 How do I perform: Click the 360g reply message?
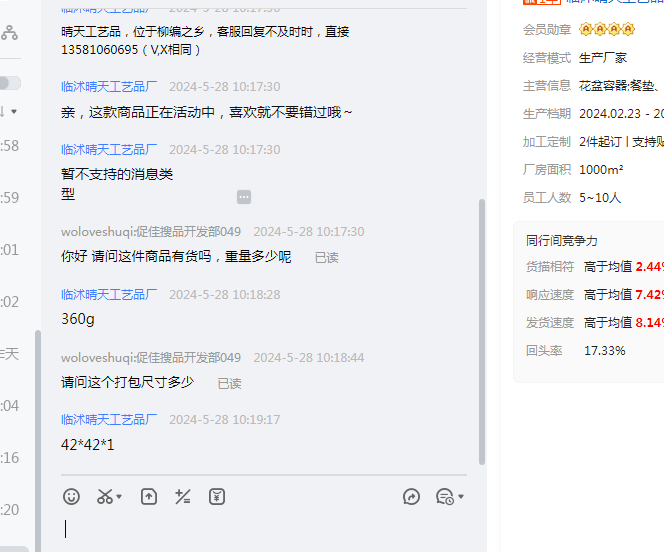click(x=78, y=319)
